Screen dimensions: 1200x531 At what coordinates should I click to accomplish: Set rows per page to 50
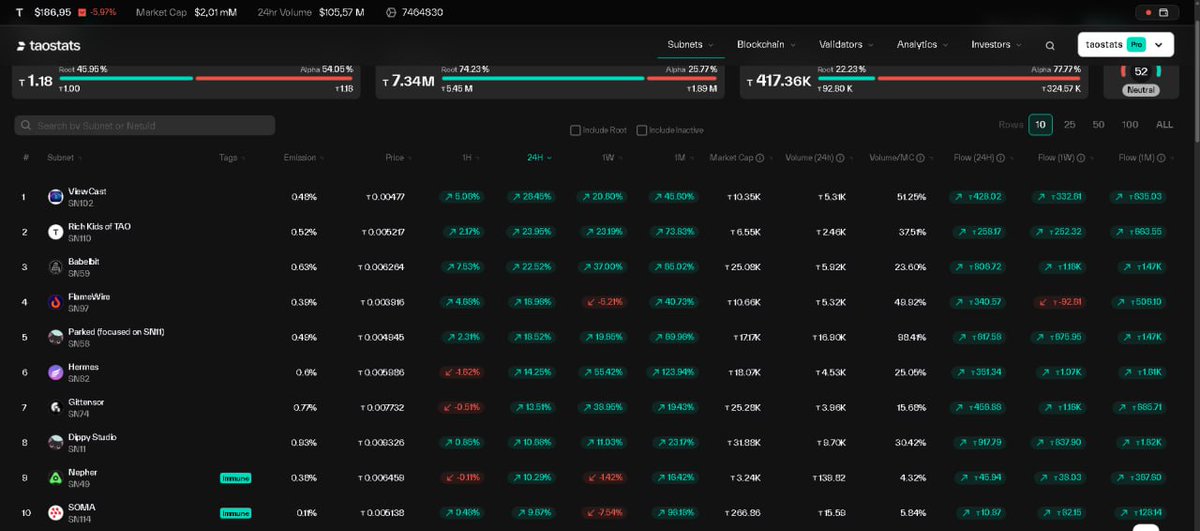click(x=1098, y=124)
